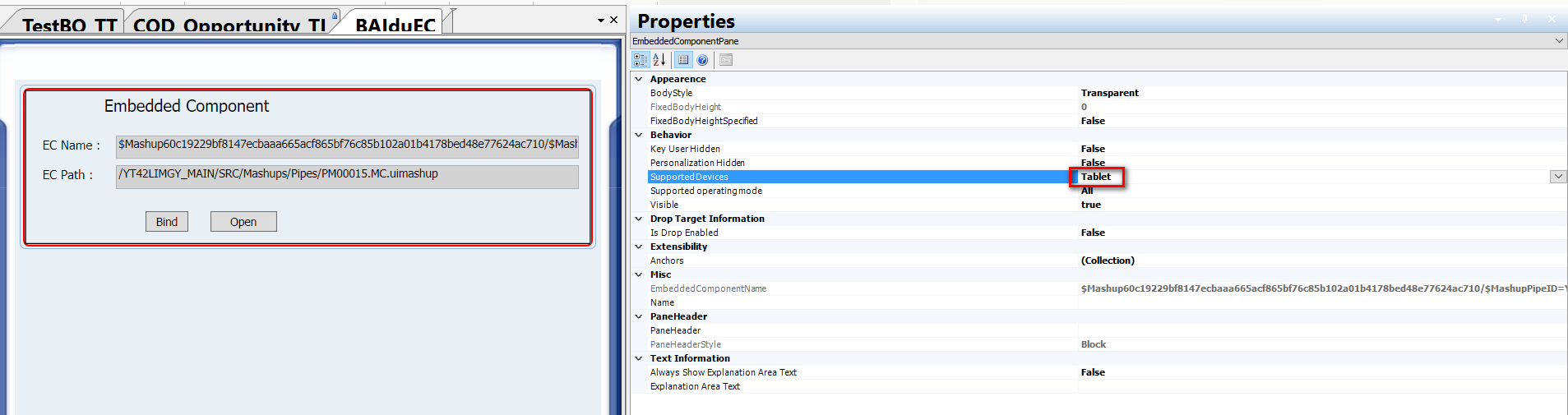Image resolution: width=1568 pixels, height=415 pixels.
Task: Collapse the Misc category
Action: coord(639,274)
